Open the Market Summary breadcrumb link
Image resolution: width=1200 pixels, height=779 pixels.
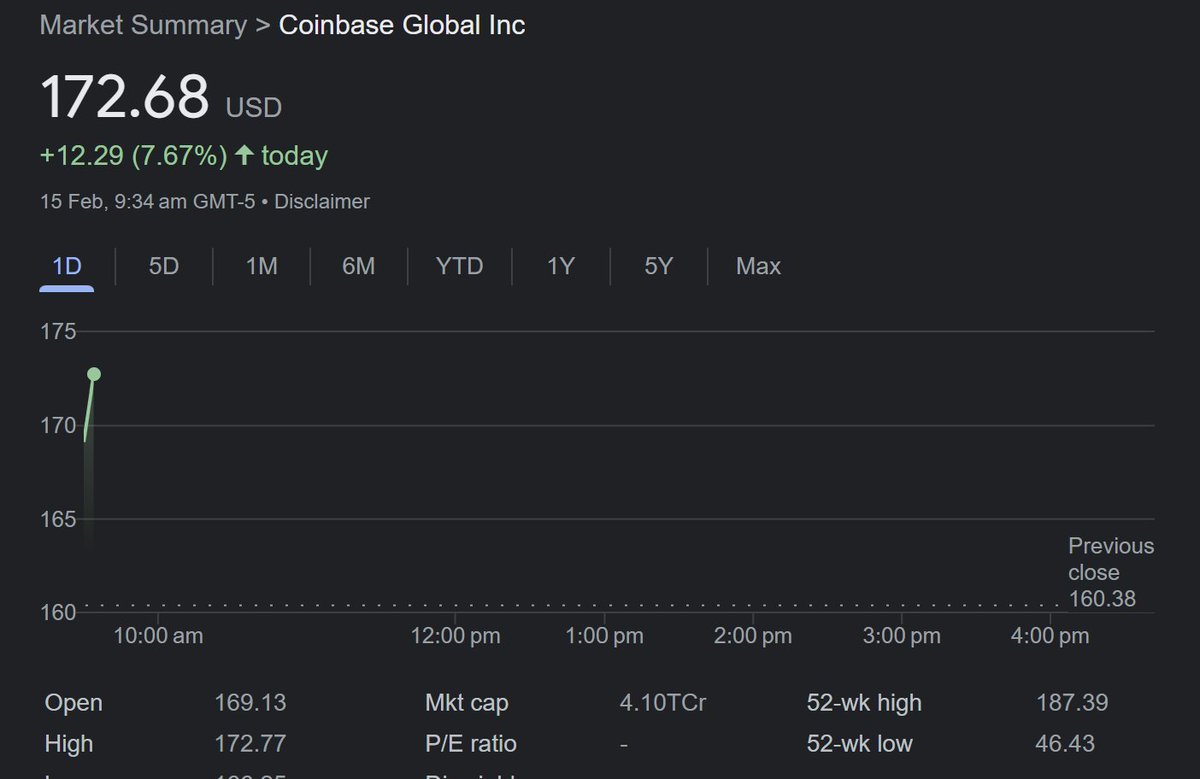click(143, 25)
